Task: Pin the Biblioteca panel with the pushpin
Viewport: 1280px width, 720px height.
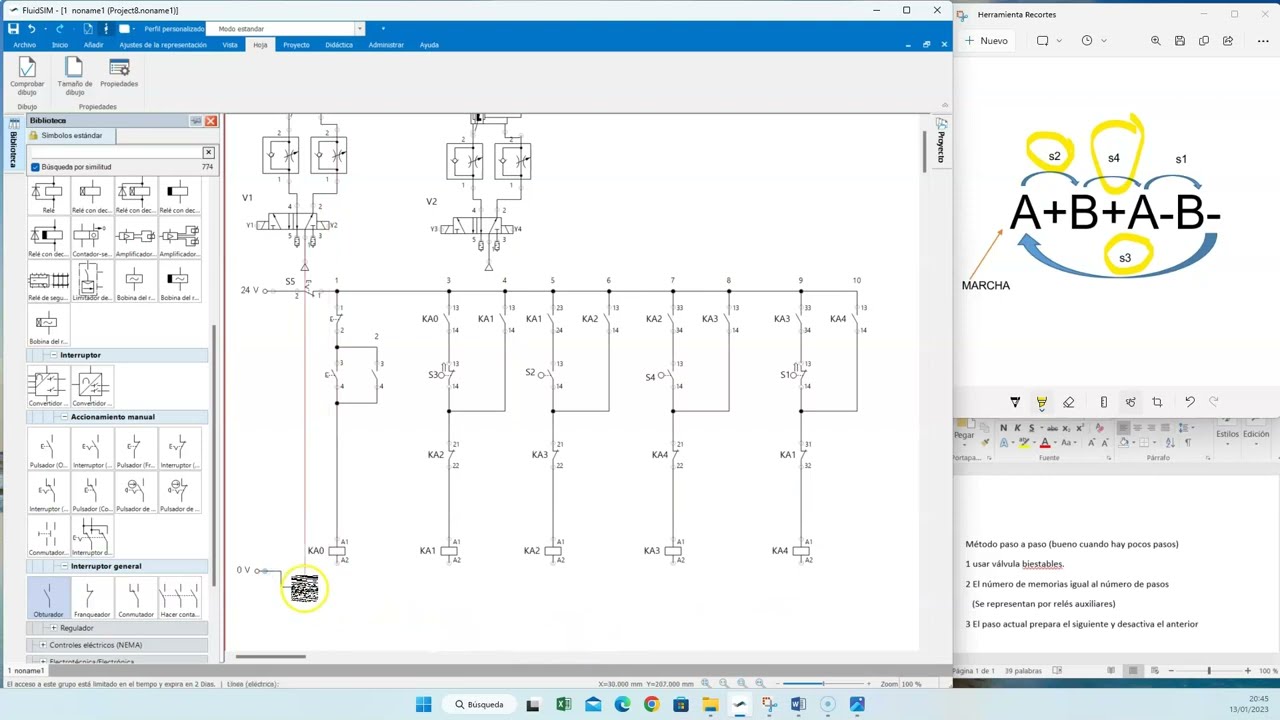Action: click(x=196, y=121)
